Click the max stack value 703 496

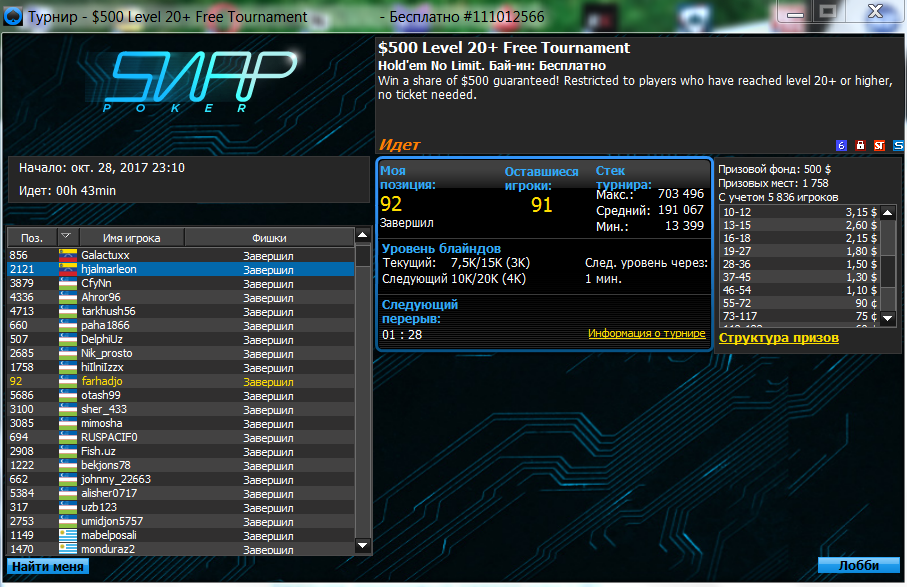[x=681, y=194]
